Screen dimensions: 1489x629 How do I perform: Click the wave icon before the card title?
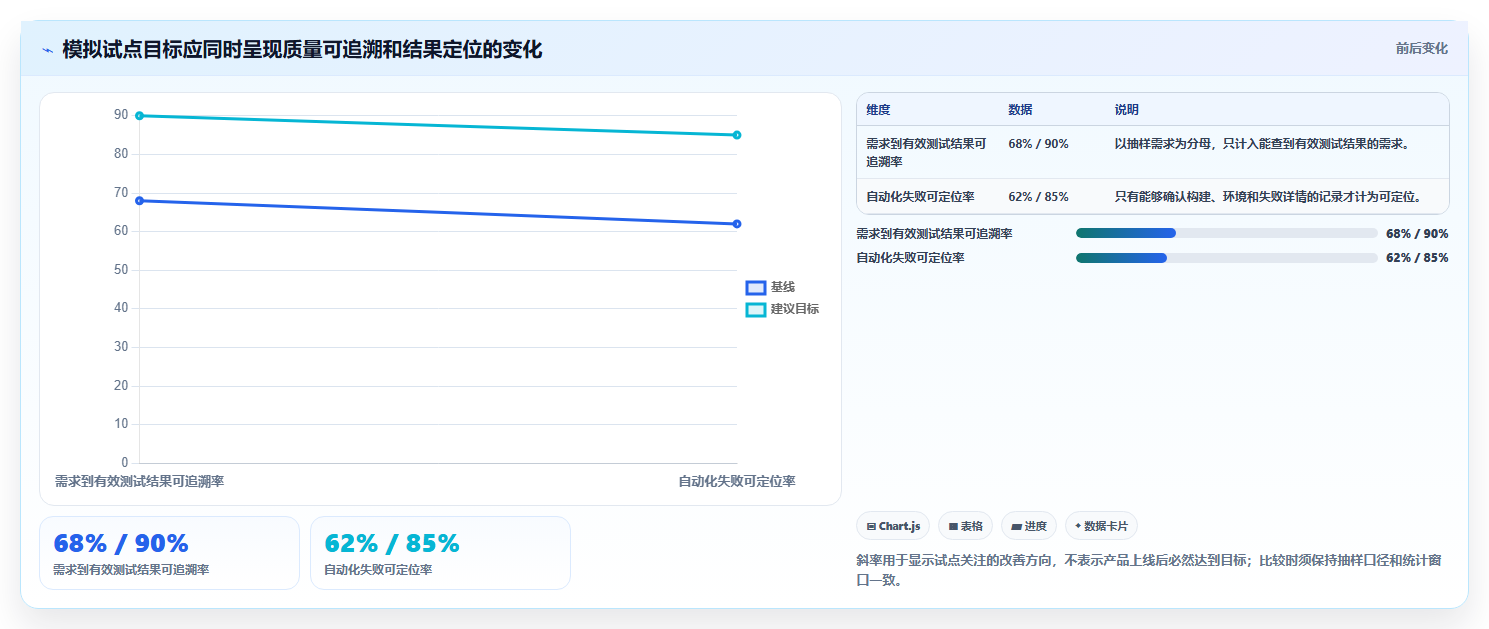coord(48,50)
